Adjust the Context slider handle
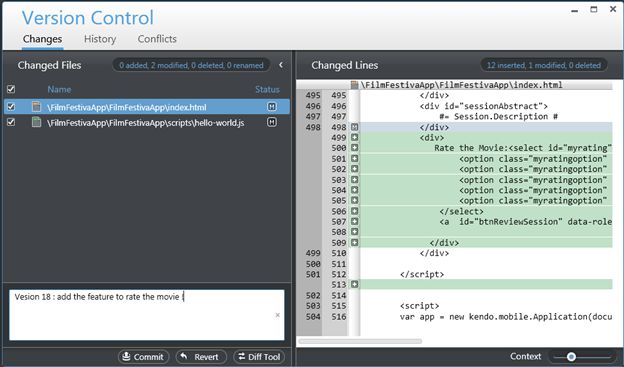This screenshot has width=624, height=367. pyautogui.click(x=571, y=356)
